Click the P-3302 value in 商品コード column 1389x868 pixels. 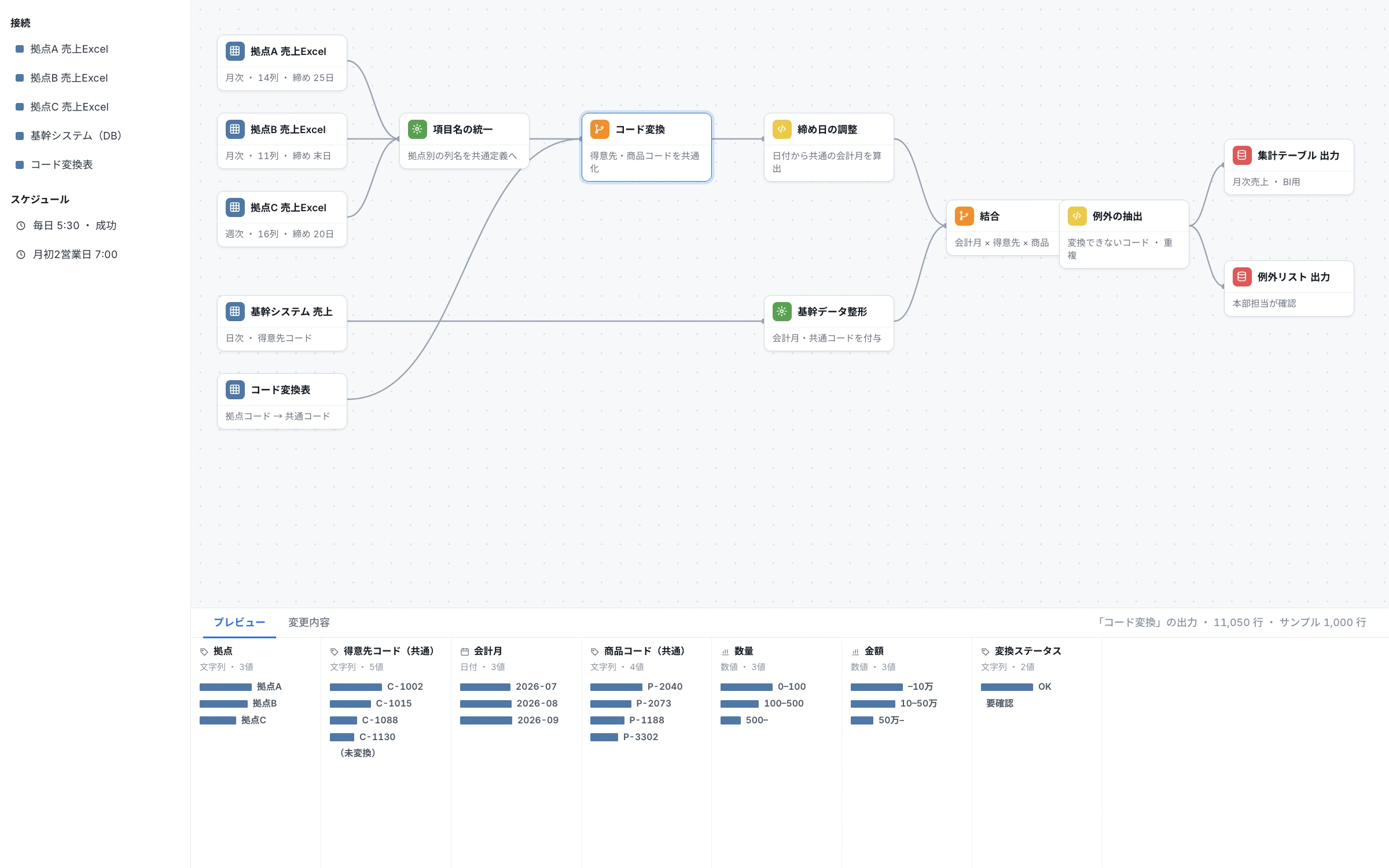[641, 737]
